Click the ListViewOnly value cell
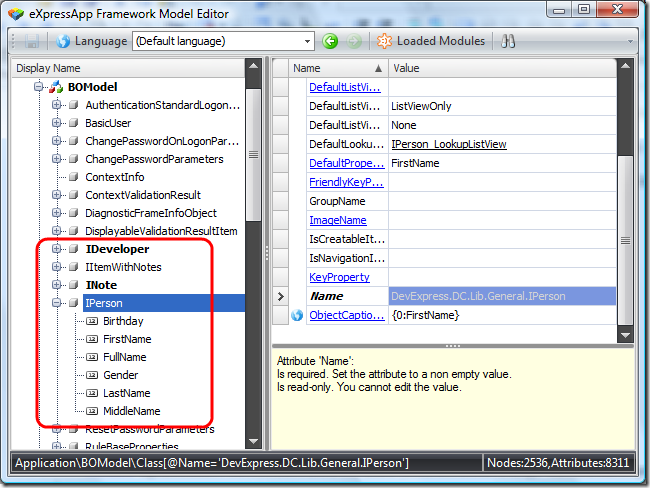 pos(502,106)
